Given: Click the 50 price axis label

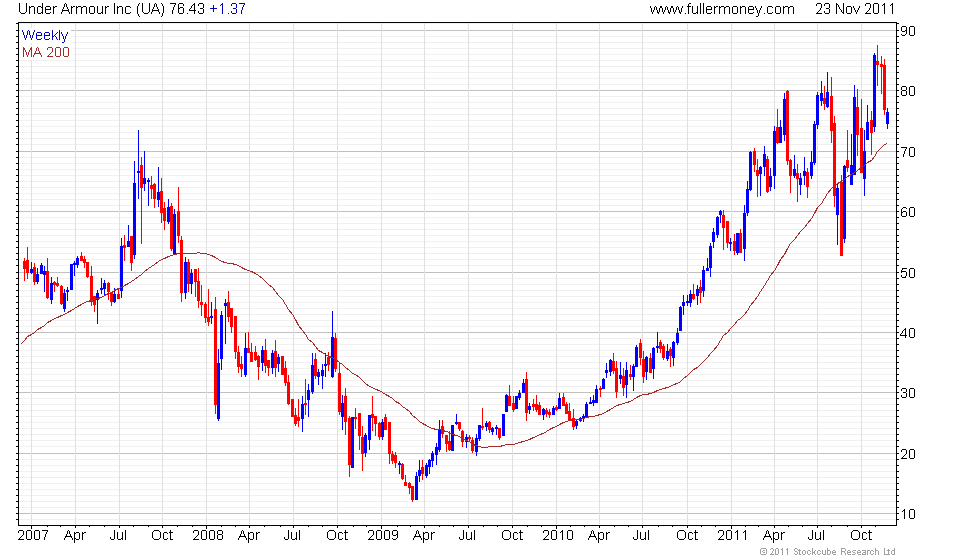Looking at the screenshot, I should [908, 273].
